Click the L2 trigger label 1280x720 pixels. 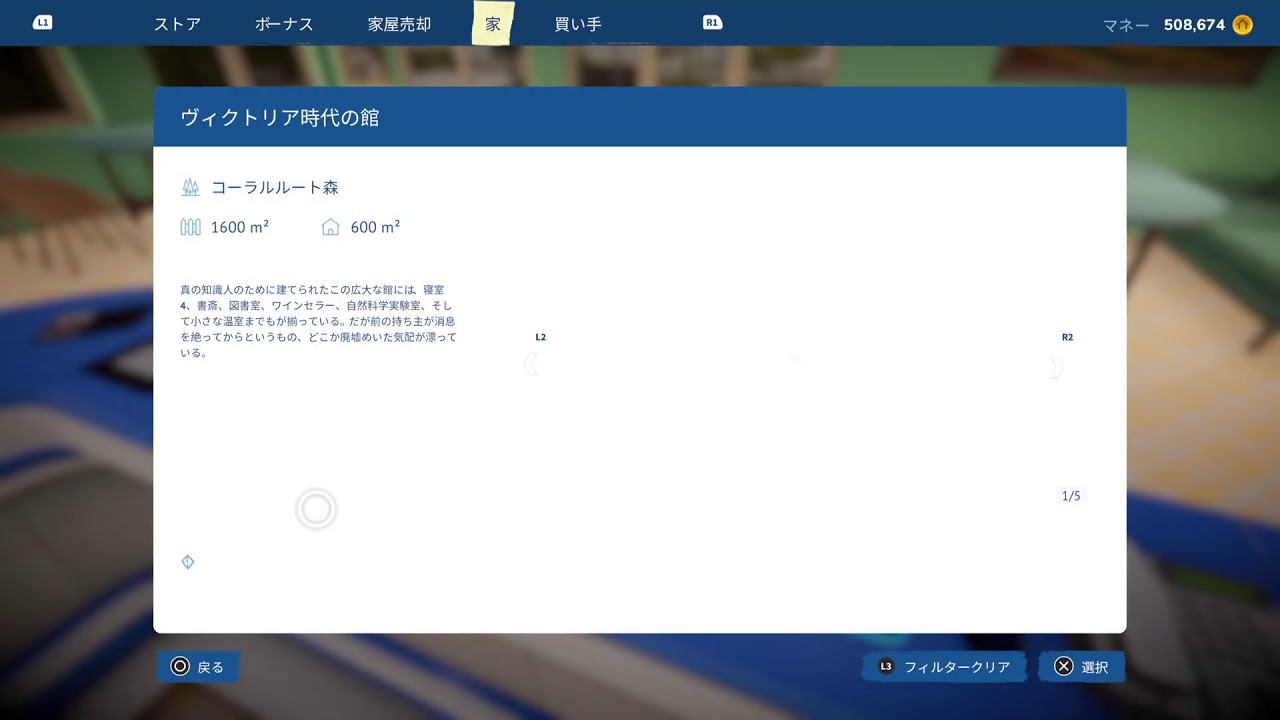pyautogui.click(x=541, y=337)
